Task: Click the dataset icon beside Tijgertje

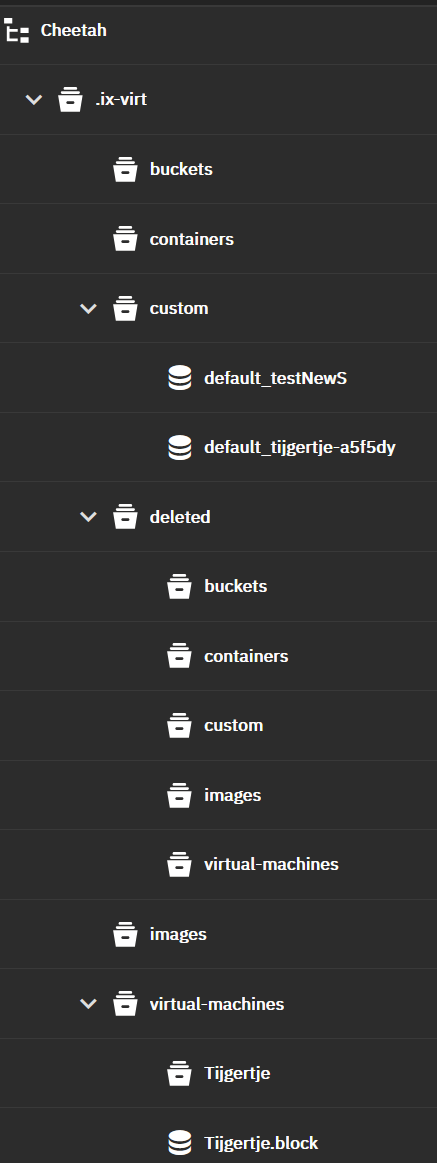Action: click(x=180, y=1073)
